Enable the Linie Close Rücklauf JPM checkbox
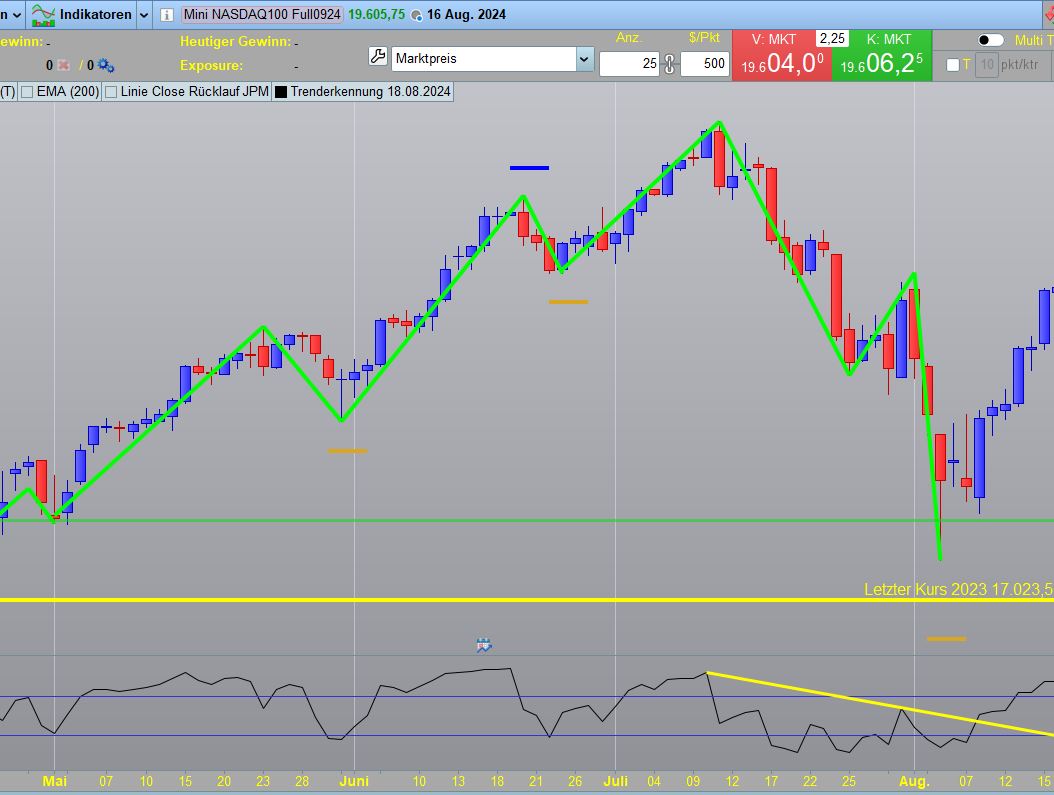This screenshot has width=1054, height=795. [112, 92]
